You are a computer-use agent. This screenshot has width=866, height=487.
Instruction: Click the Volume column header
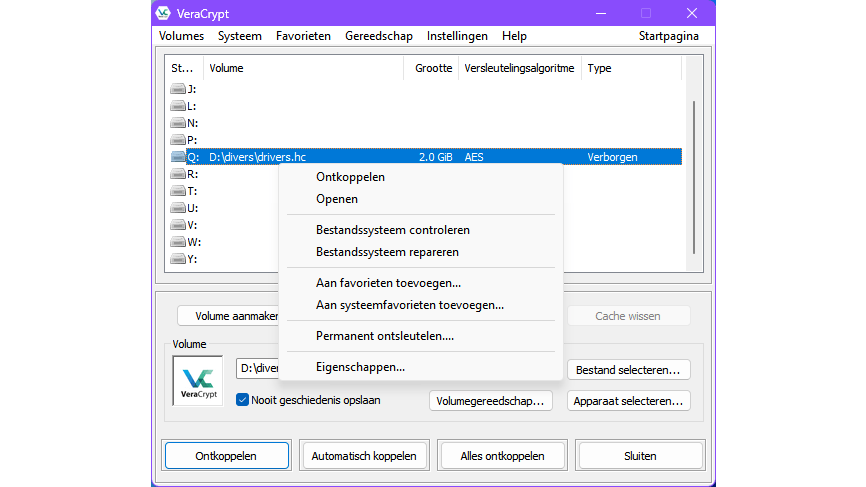click(x=303, y=68)
